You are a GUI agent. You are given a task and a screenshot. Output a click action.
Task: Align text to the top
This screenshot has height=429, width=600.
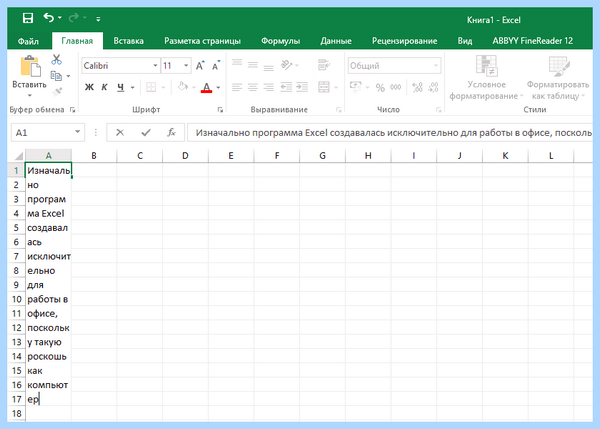pyautogui.click(x=237, y=64)
